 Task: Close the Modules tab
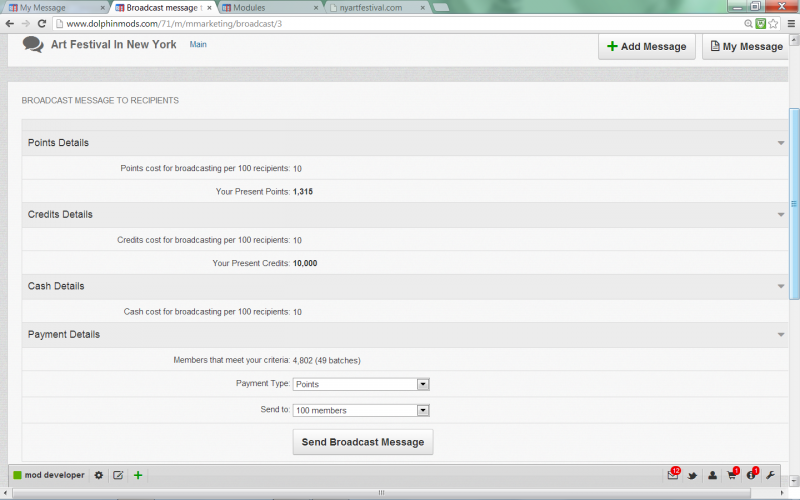(x=316, y=8)
